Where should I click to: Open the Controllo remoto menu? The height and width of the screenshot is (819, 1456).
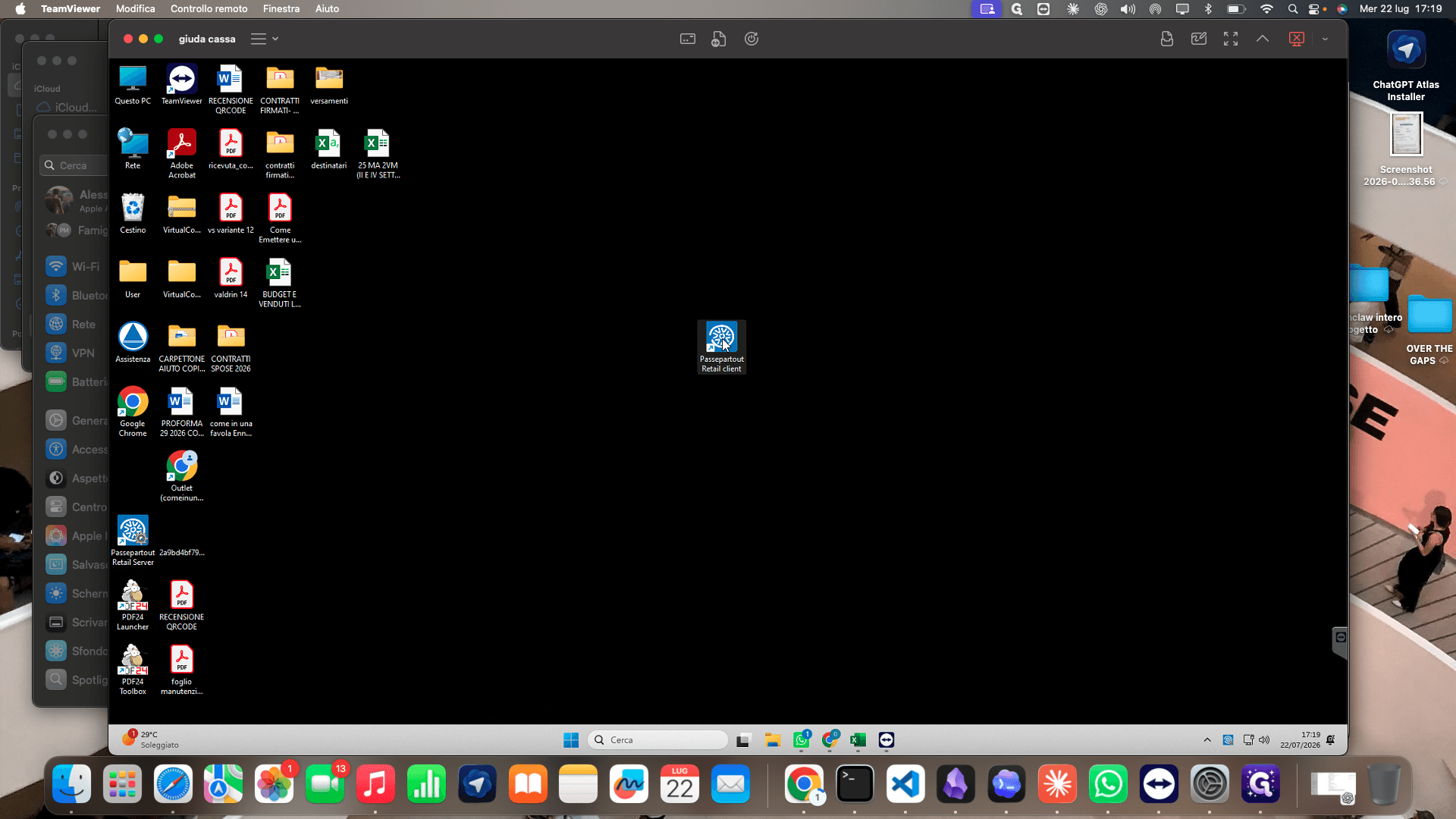[209, 9]
